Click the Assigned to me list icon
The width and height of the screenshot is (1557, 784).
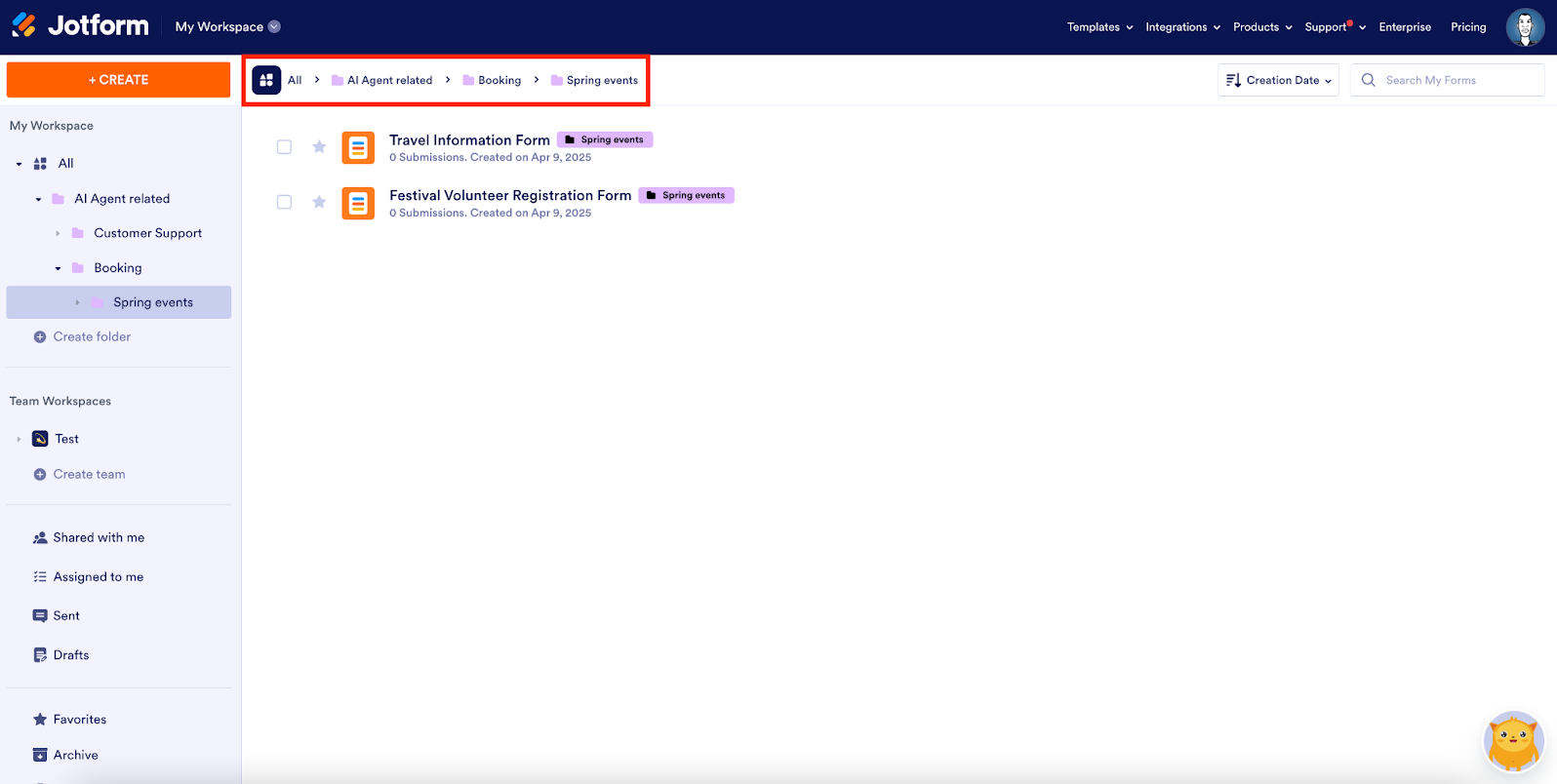pyautogui.click(x=40, y=576)
